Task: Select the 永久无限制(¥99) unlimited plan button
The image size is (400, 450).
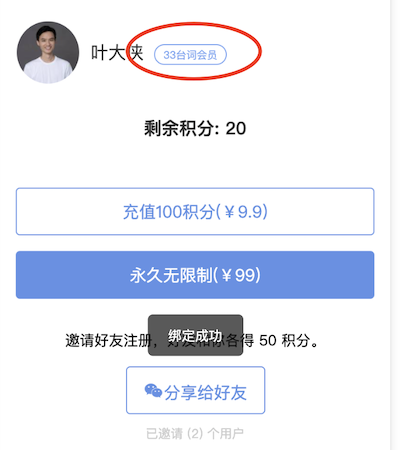Action: [x=195, y=275]
